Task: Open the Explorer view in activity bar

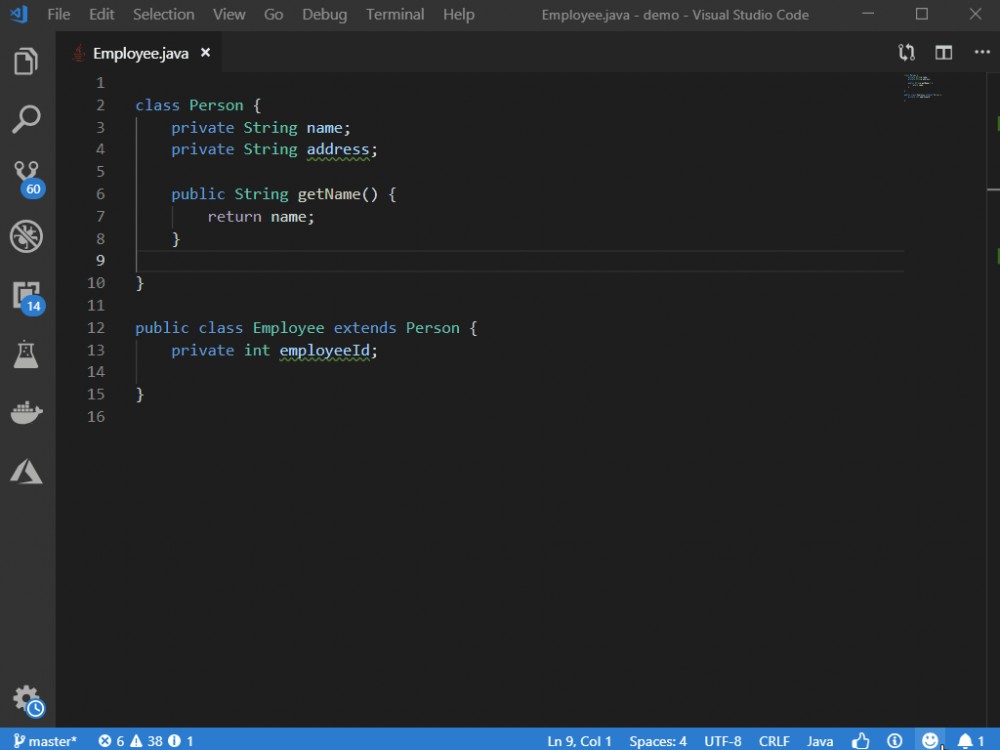Action: pyautogui.click(x=26, y=62)
